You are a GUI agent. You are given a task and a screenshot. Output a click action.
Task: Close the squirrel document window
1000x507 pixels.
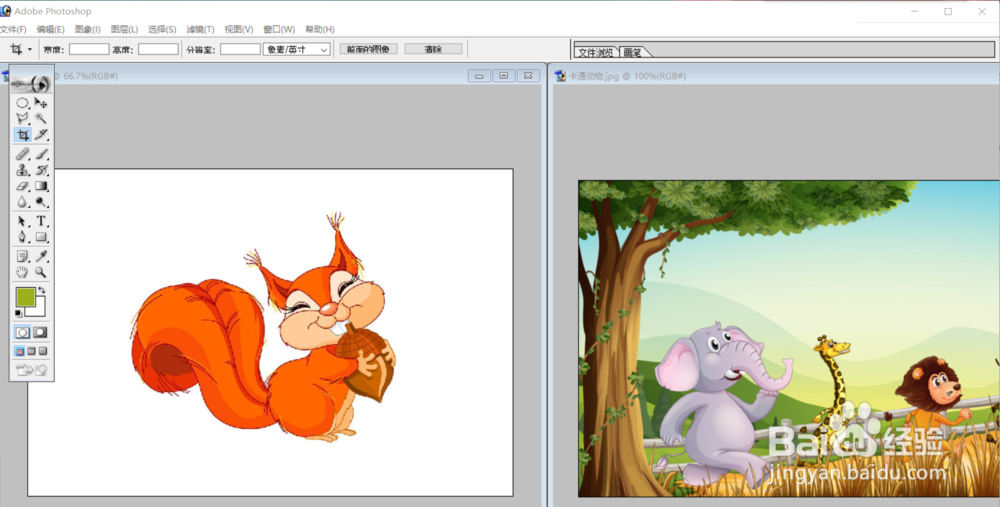pyautogui.click(x=528, y=76)
